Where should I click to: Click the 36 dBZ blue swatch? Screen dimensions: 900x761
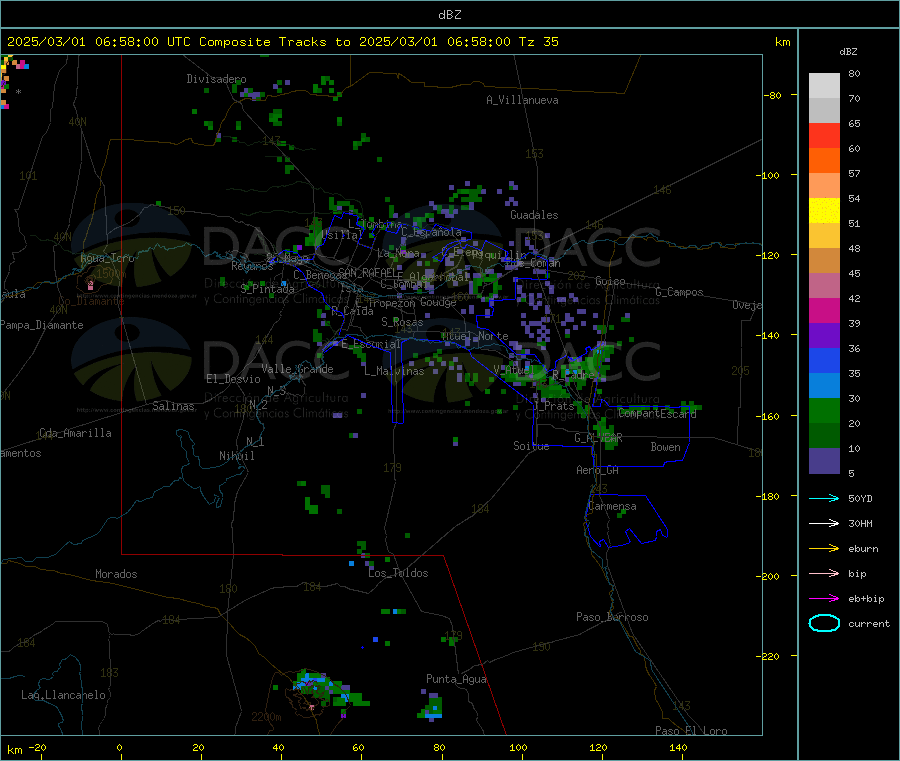click(x=824, y=361)
